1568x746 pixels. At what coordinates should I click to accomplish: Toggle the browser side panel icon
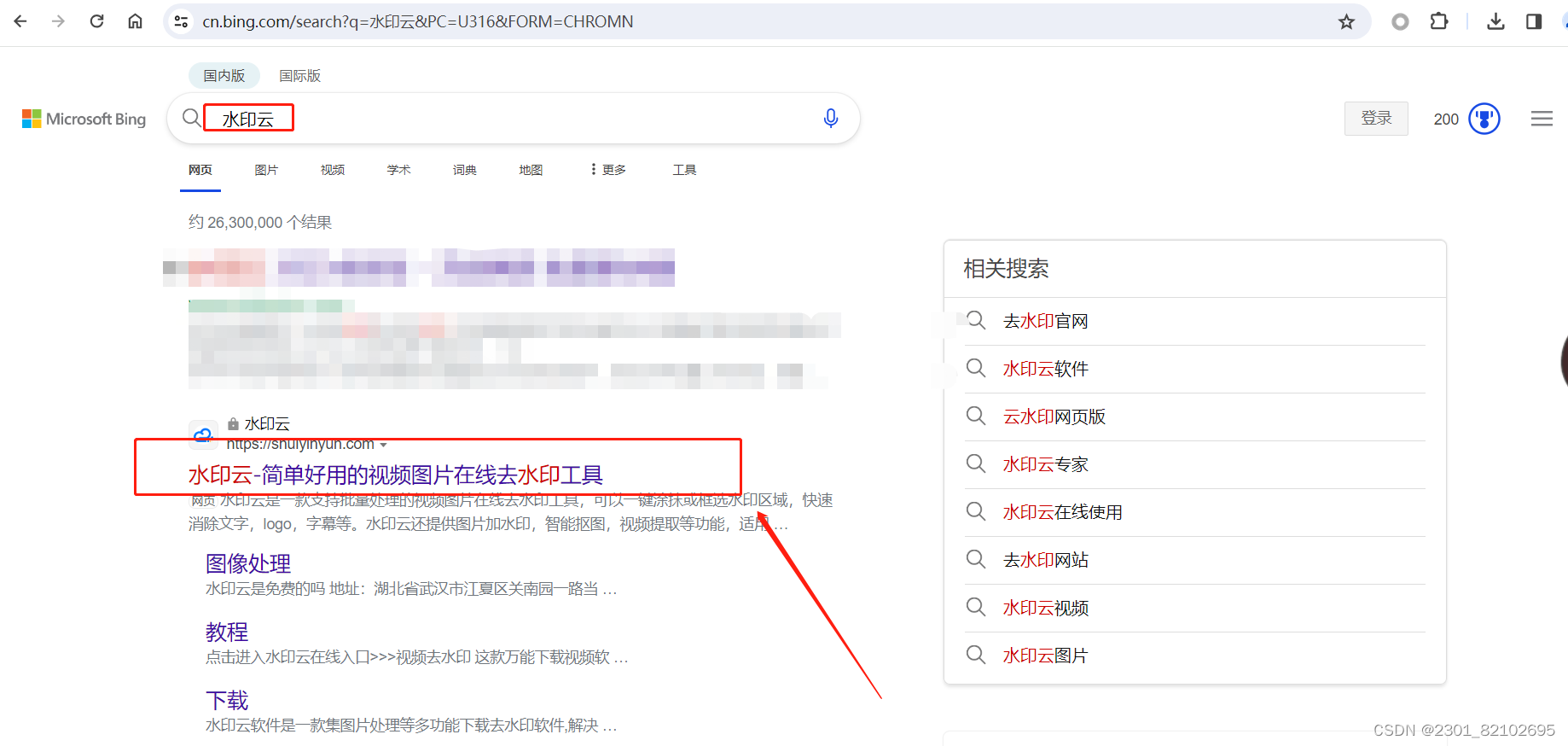point(1534,21)
